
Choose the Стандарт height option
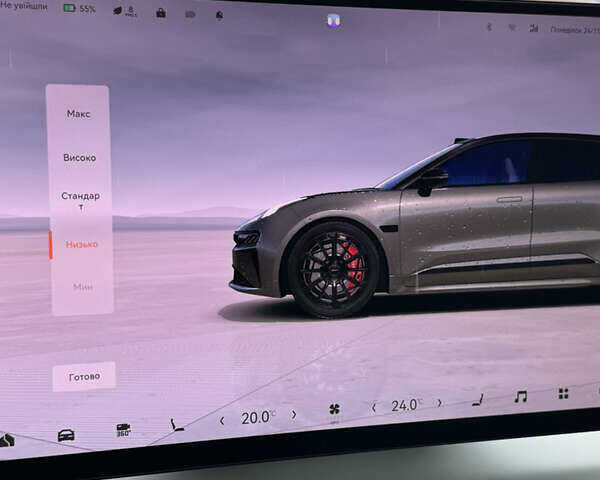click(x=81, y=201)
